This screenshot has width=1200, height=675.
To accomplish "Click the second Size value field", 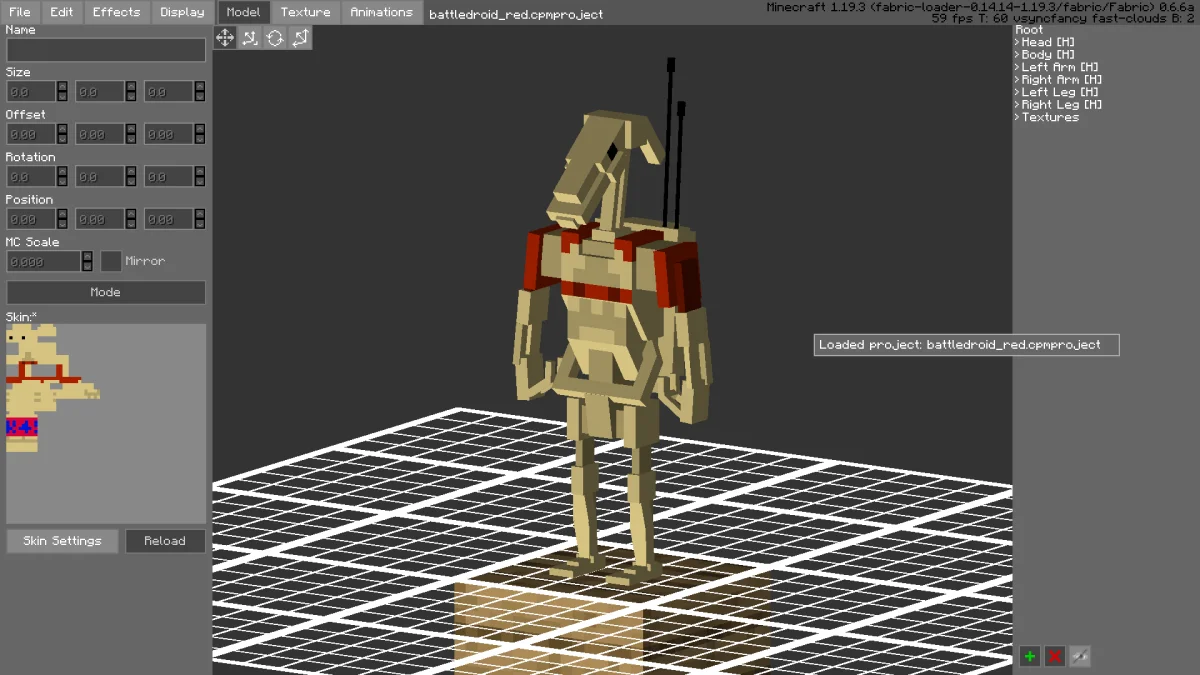I will [100, 92].
